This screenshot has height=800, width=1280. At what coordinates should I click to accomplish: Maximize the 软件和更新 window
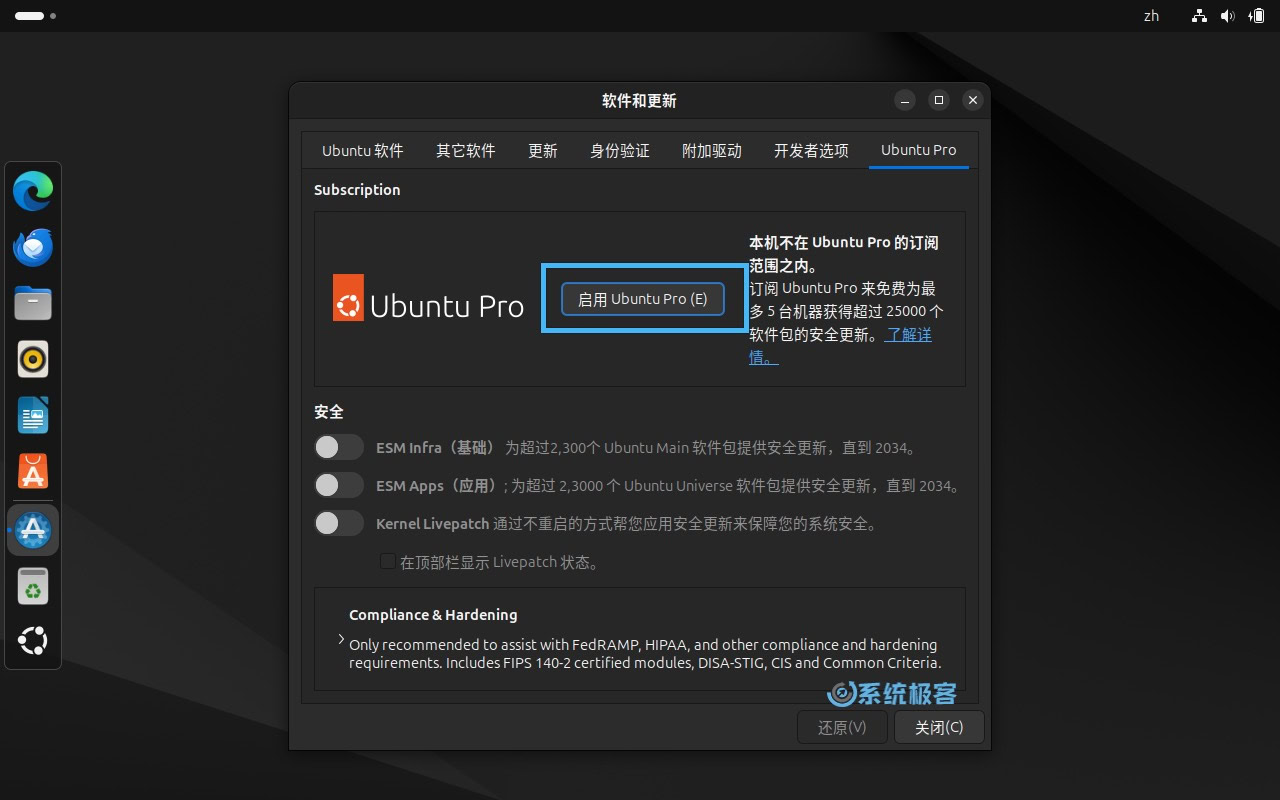tap(938, 100)
